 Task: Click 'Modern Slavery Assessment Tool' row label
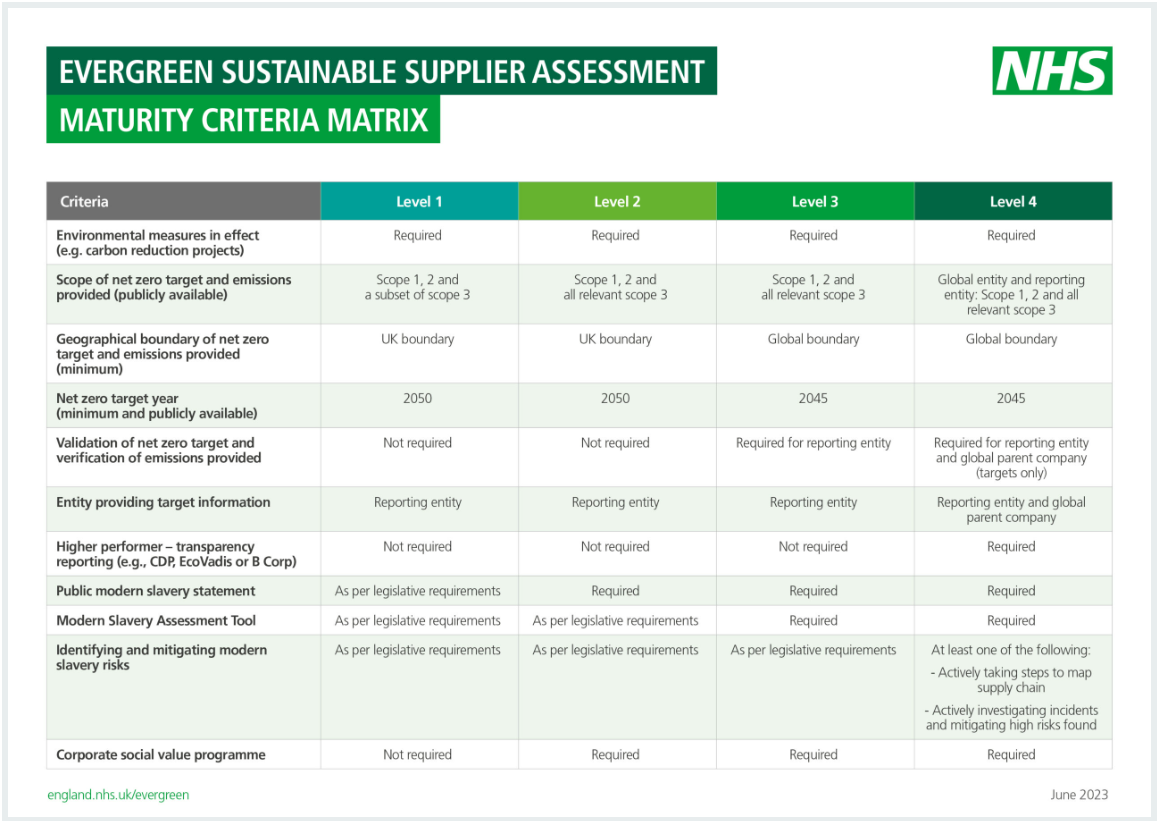pyautogui.click(x=156, y=620)
